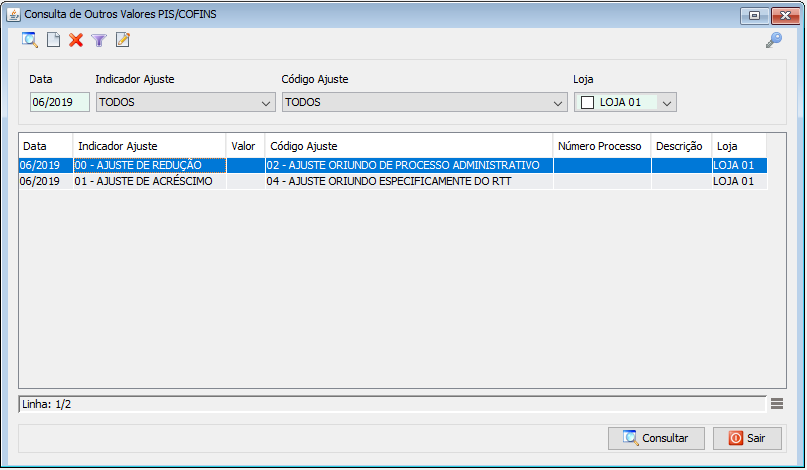Click the 'Linha: 1/2' status bar
Screen dimensions: 807x470
(392, 404)
